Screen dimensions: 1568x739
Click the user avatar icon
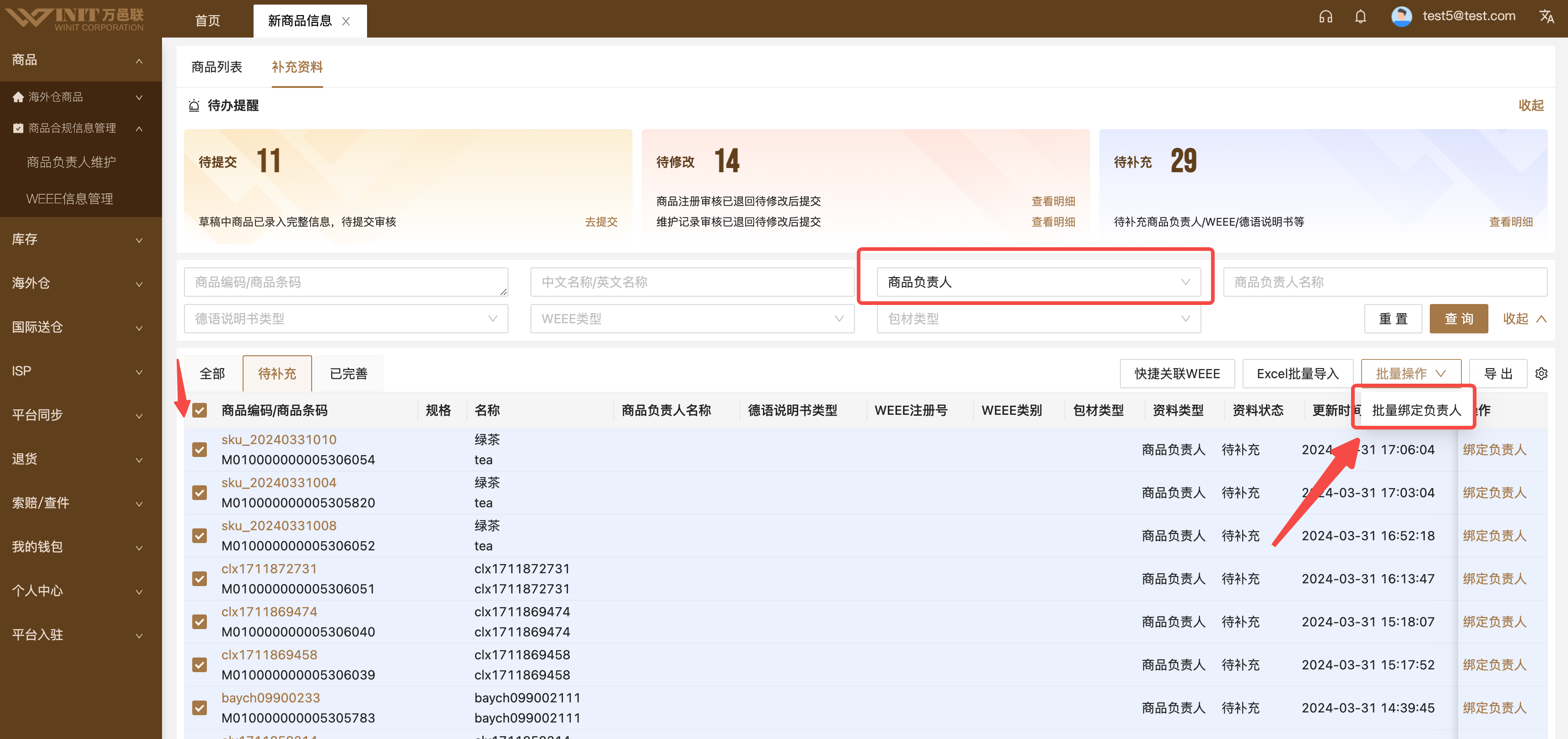point(1401,16)
